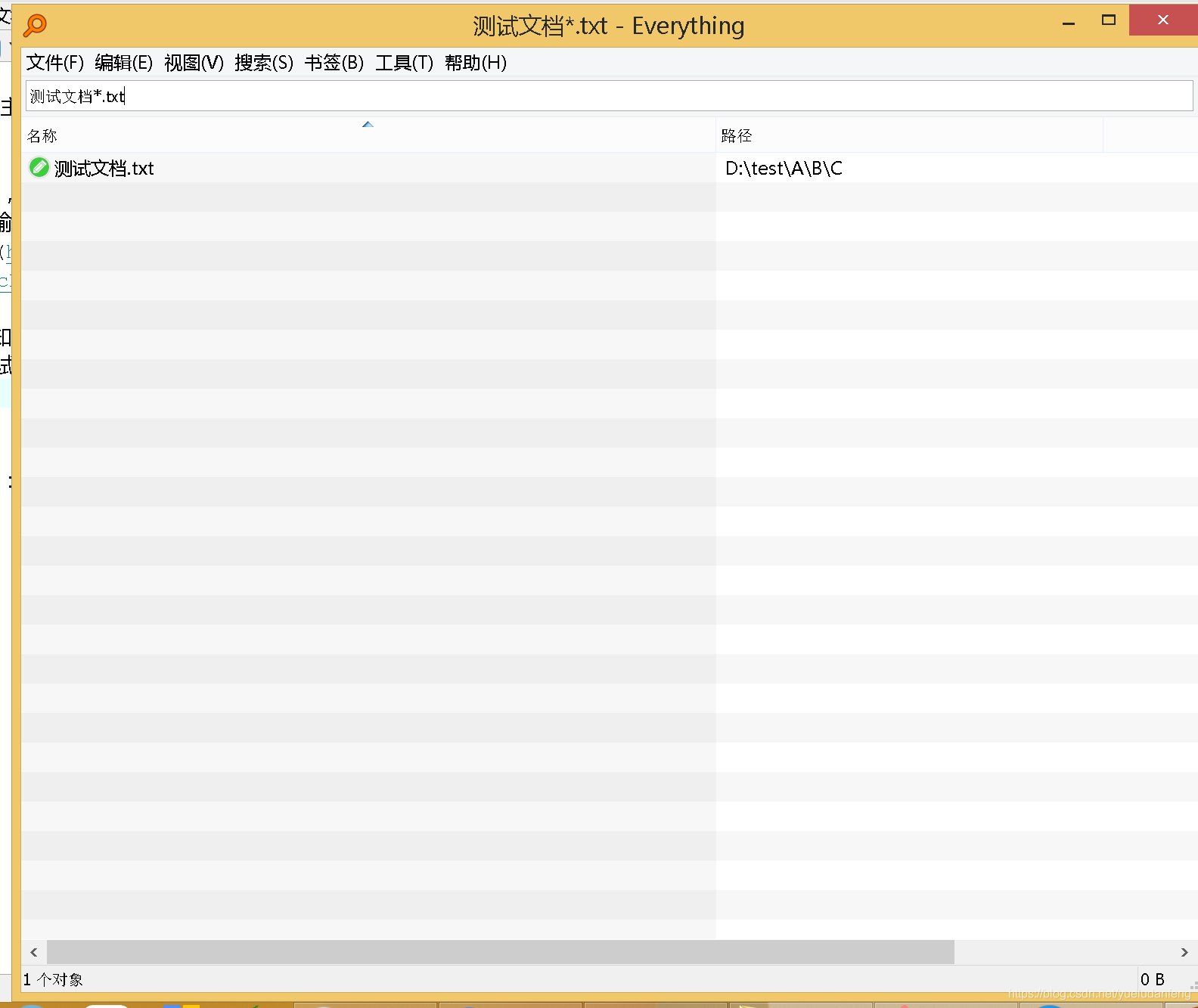Open the 工具(T) menu
This screenshot has height=1008, width=1198.
pos(405,63)
